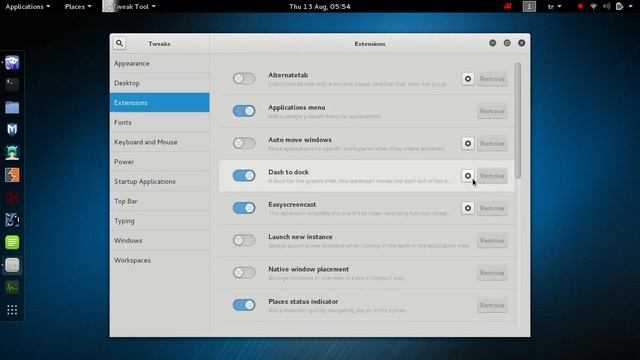The width and height of the screenshot is (640, 360).
Task: Select the Workspaces category
Action: (x=160, y=260)
